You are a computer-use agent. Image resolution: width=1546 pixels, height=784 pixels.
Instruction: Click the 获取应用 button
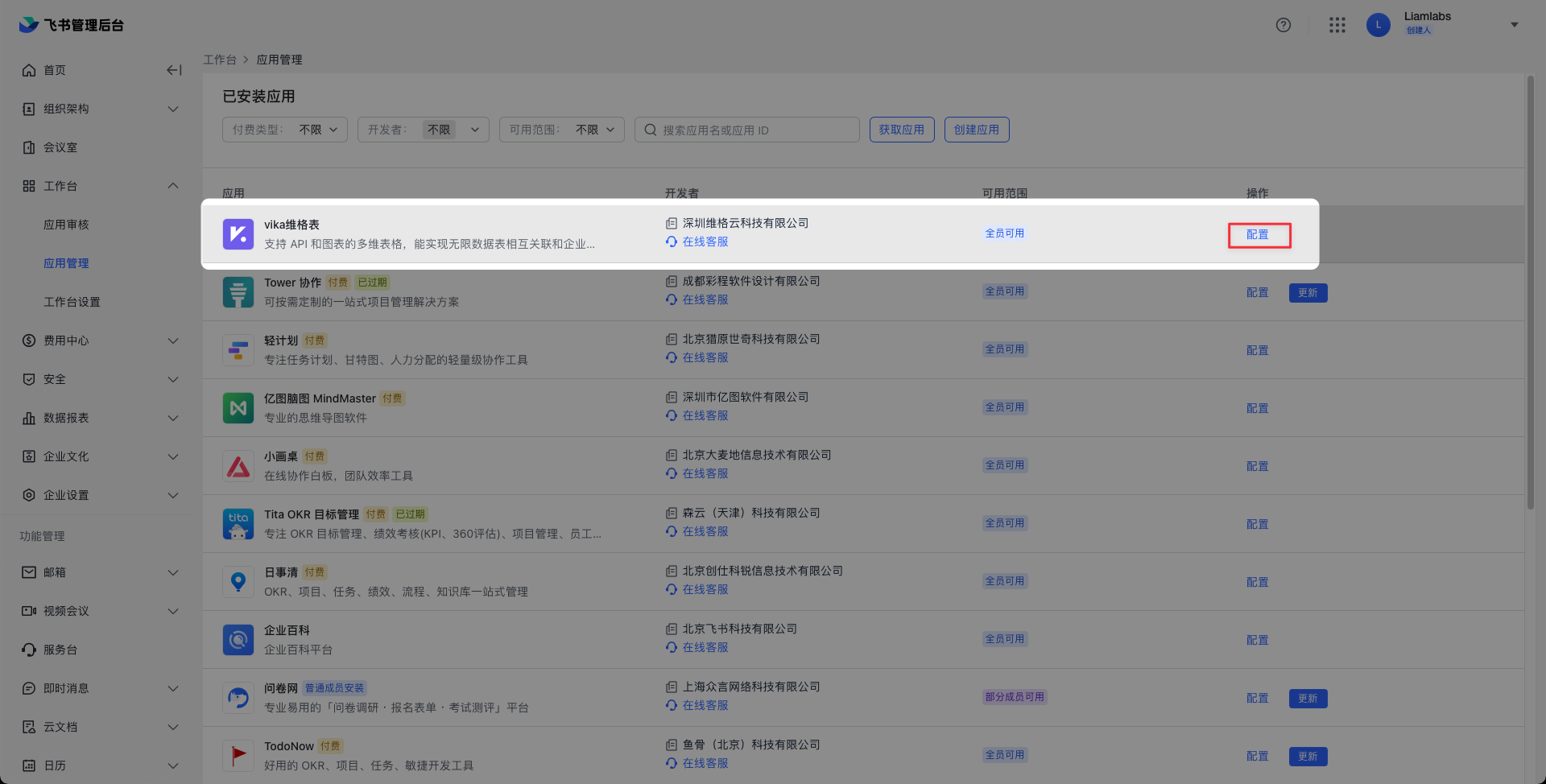click(902, 130)
